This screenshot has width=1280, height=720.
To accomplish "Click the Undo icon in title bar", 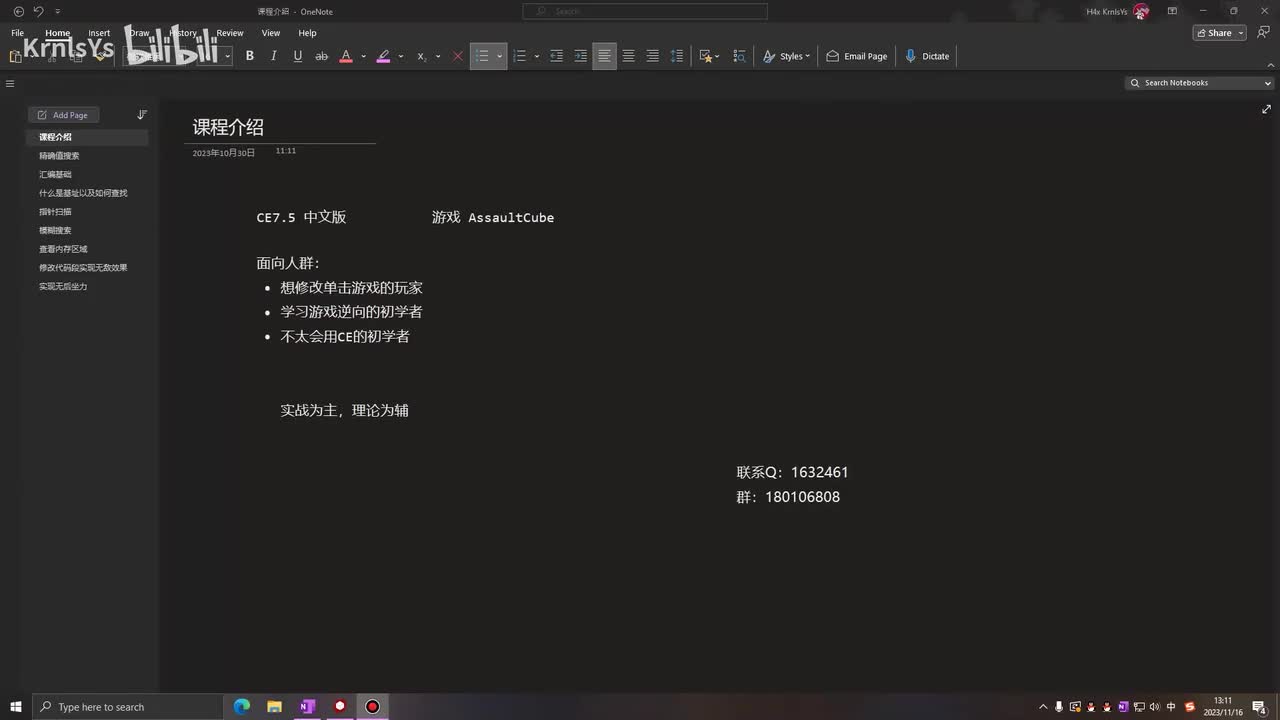I will point(38,11).
